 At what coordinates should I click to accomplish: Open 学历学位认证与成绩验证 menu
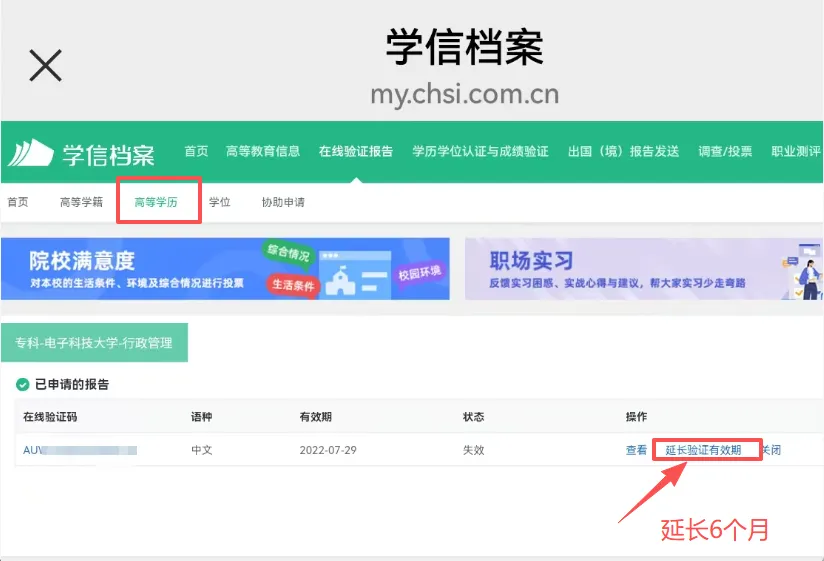pyautogui.click(x=480, y=151)
